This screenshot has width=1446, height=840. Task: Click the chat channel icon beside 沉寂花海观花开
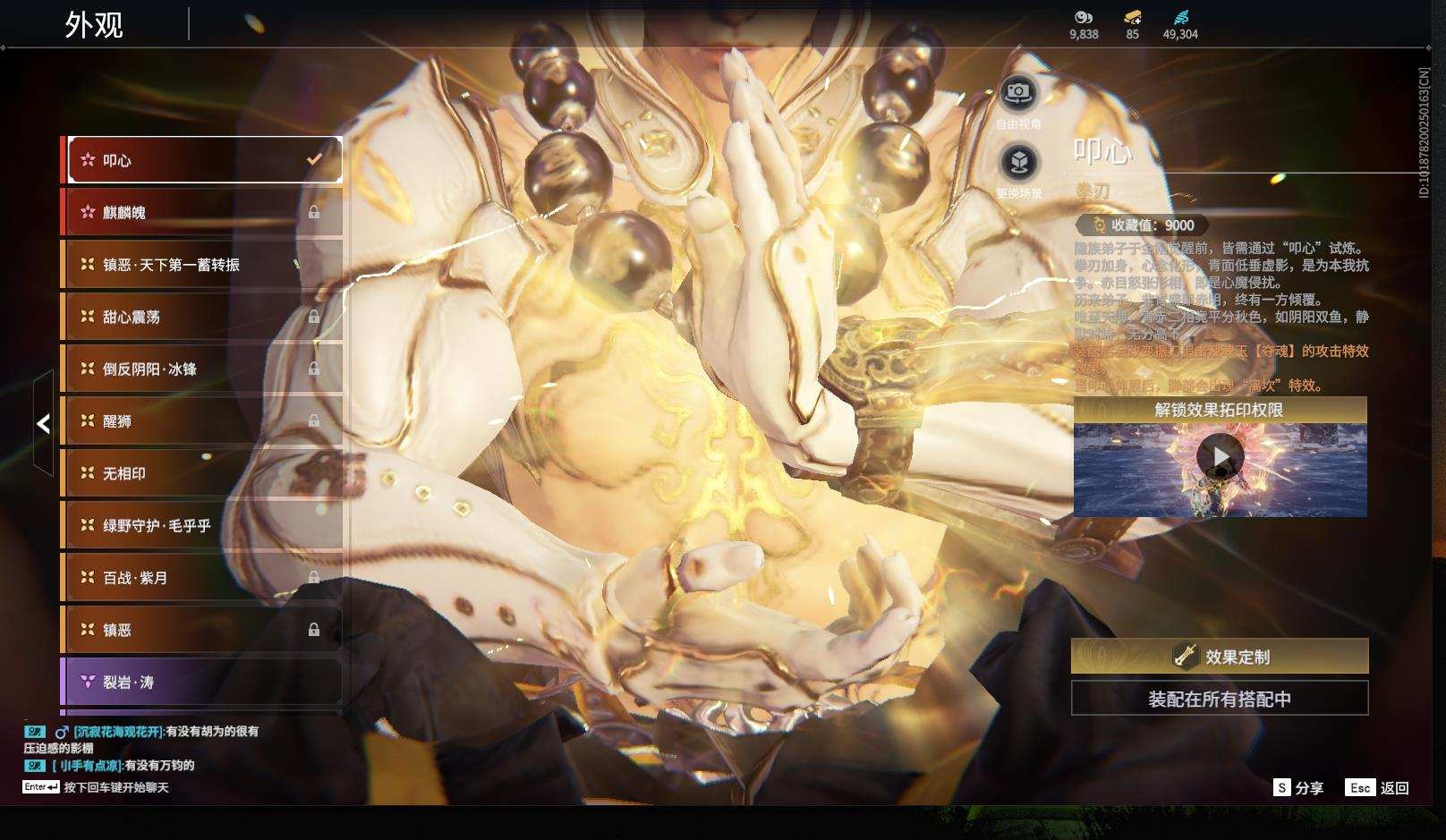tap(35, 732)
